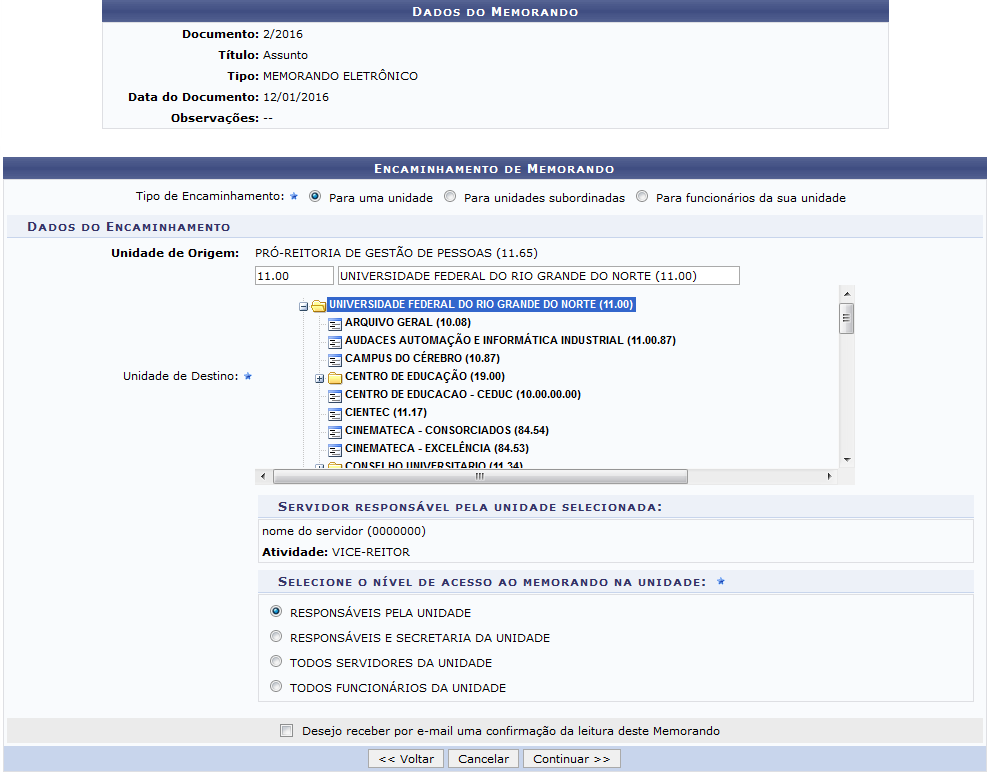Image resolution: width=989 pixels, height=775 pixels.
Task: Click the tree's vertical scrollbar thumb
Action: pyautogui.click(x=846, y=318)
